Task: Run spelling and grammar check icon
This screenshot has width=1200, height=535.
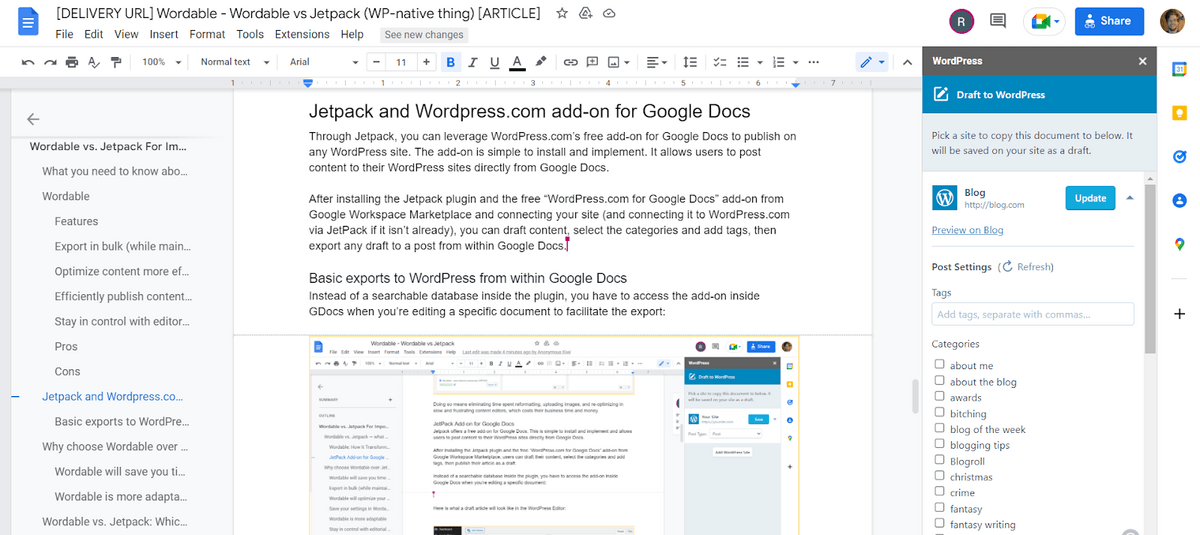Action: (94, 62)
